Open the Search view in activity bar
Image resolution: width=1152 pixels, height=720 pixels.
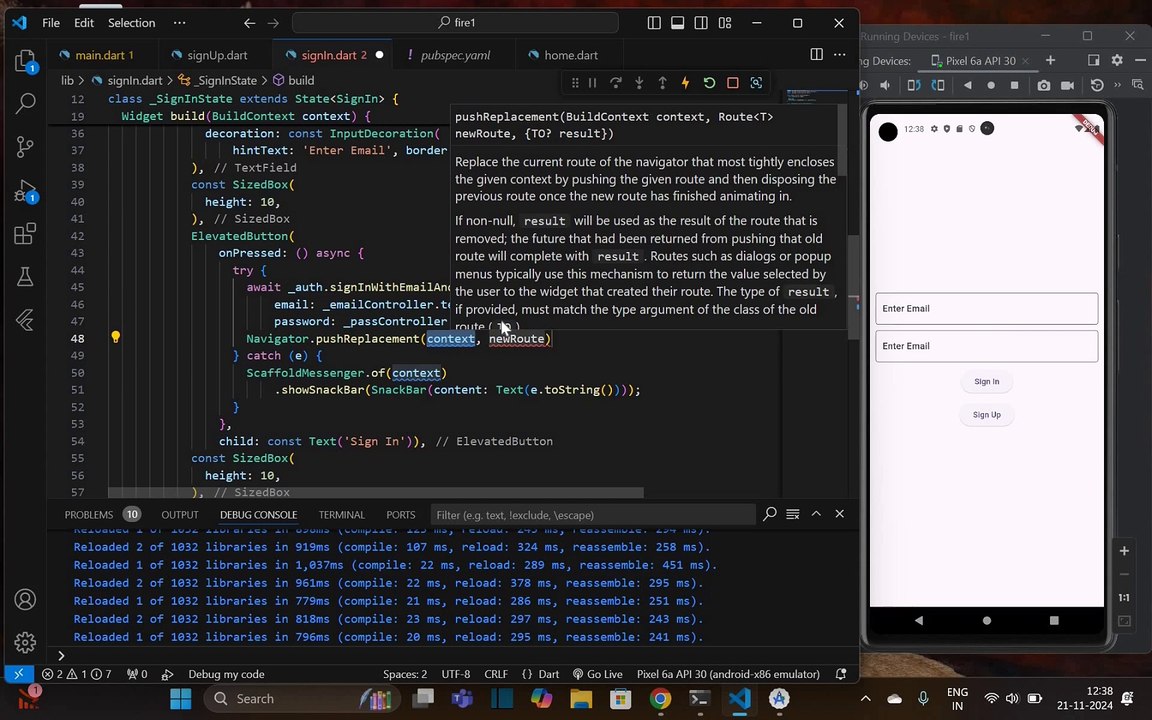(25, 104)
